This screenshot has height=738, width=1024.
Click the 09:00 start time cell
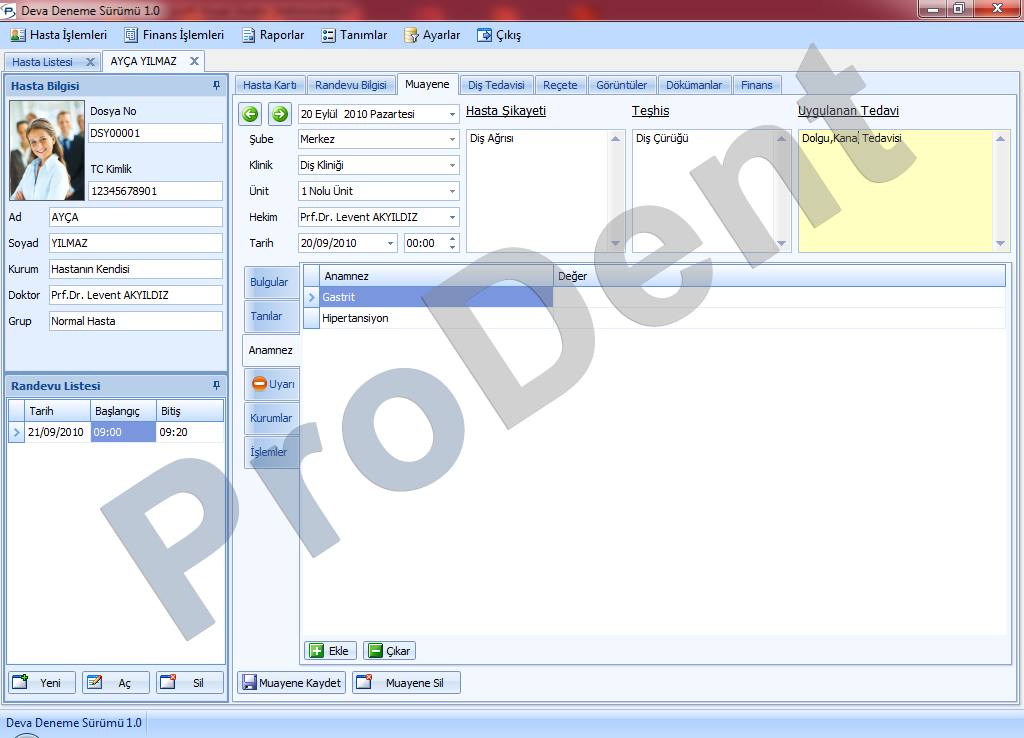pos(123,432)
